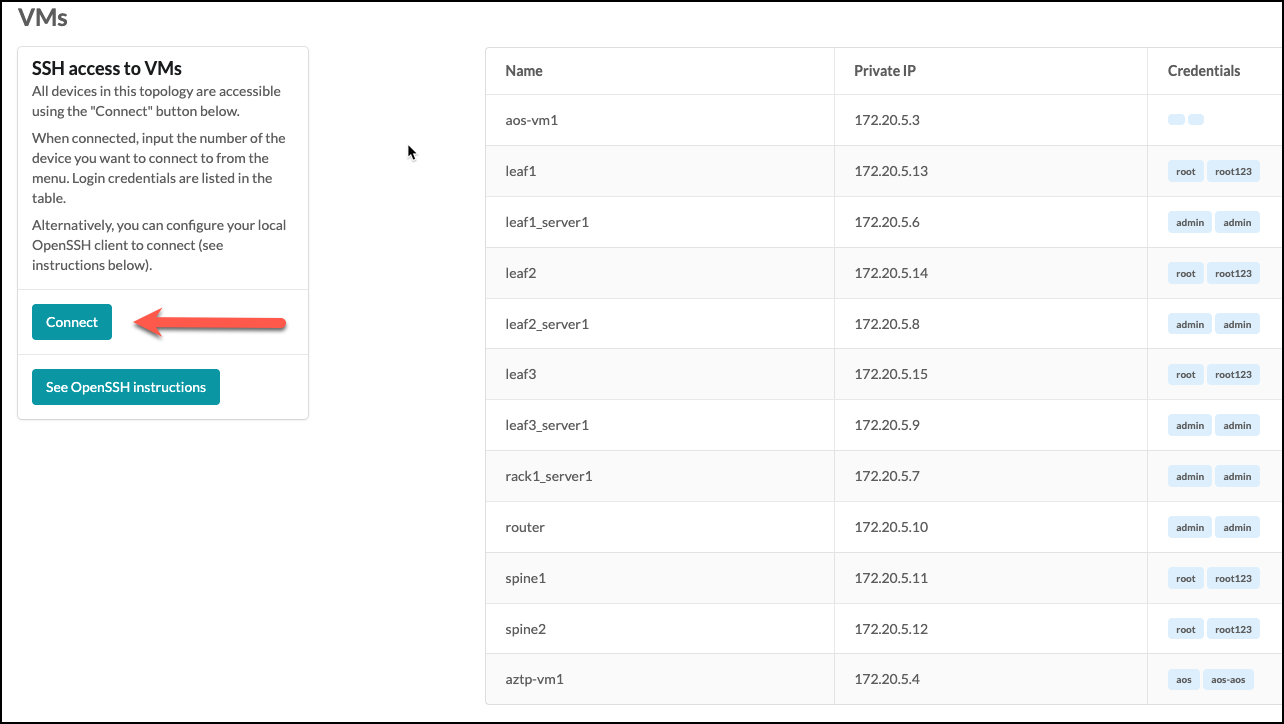Viewport: 1284px width, 724px height.
Task: Copy the admin password for leaf3_server1
Action: point(1237,425)
